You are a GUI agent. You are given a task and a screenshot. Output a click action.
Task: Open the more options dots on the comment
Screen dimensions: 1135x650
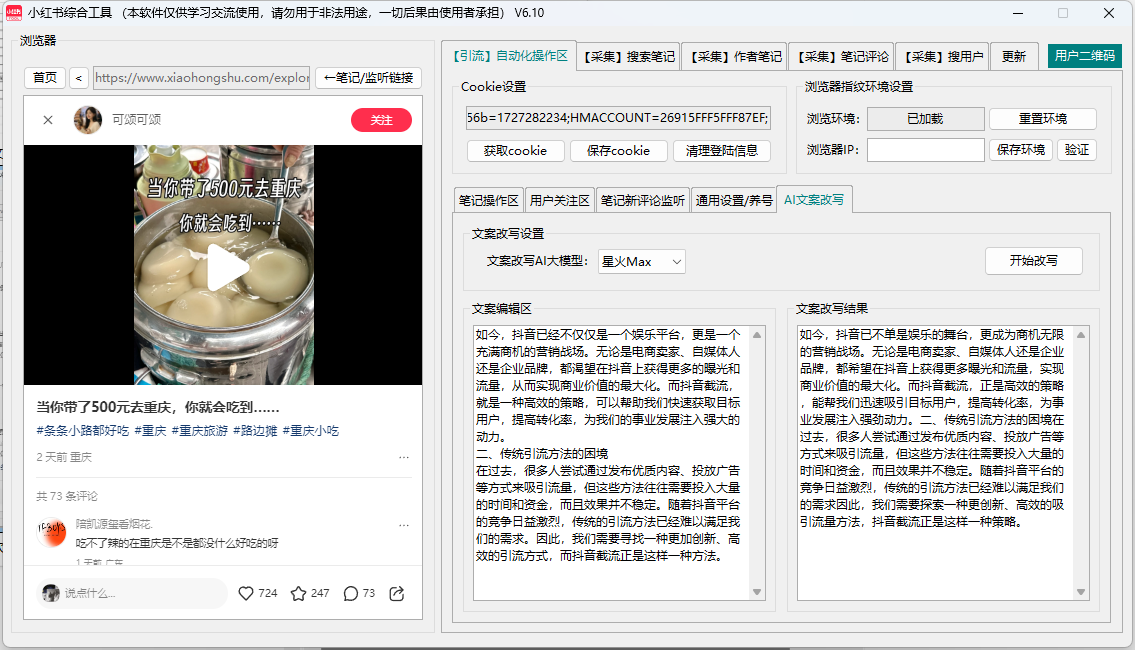coord(404,524)
